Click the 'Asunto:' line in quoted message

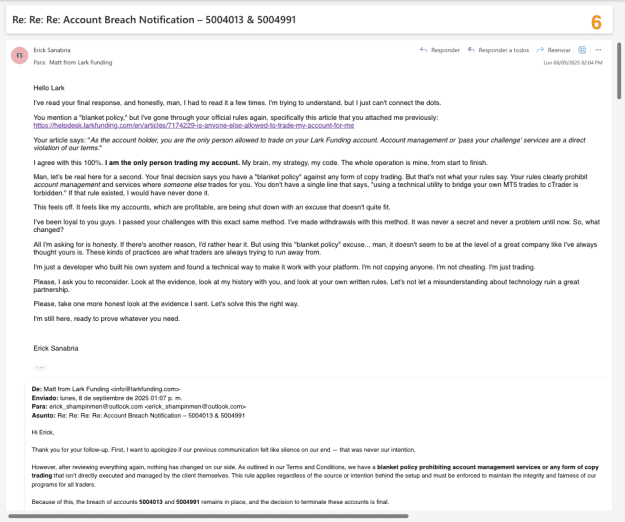click(138, 415)
